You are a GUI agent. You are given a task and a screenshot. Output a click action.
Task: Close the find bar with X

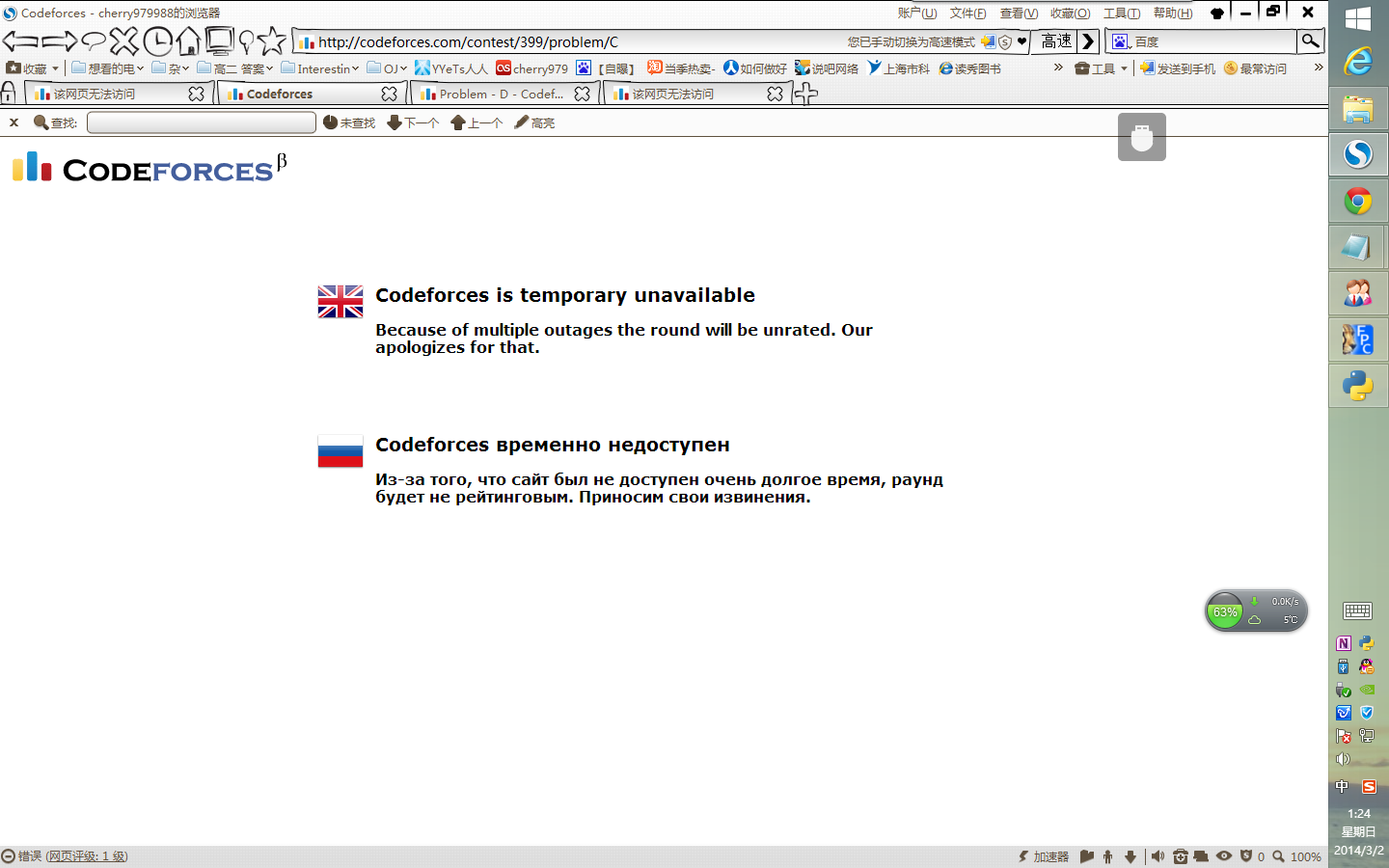click(14, 122)
